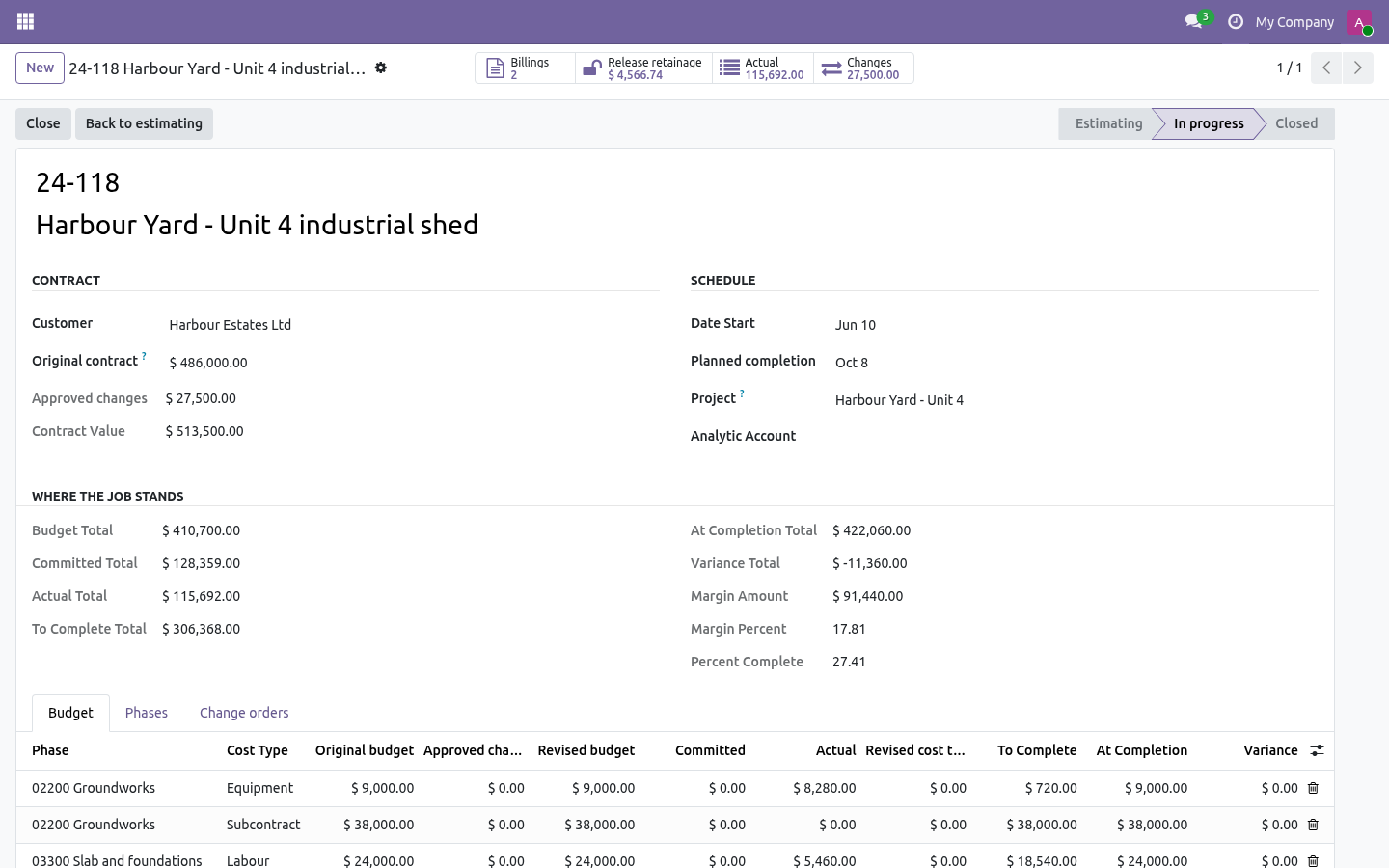Select the In progress status stage

point(1208,123)
